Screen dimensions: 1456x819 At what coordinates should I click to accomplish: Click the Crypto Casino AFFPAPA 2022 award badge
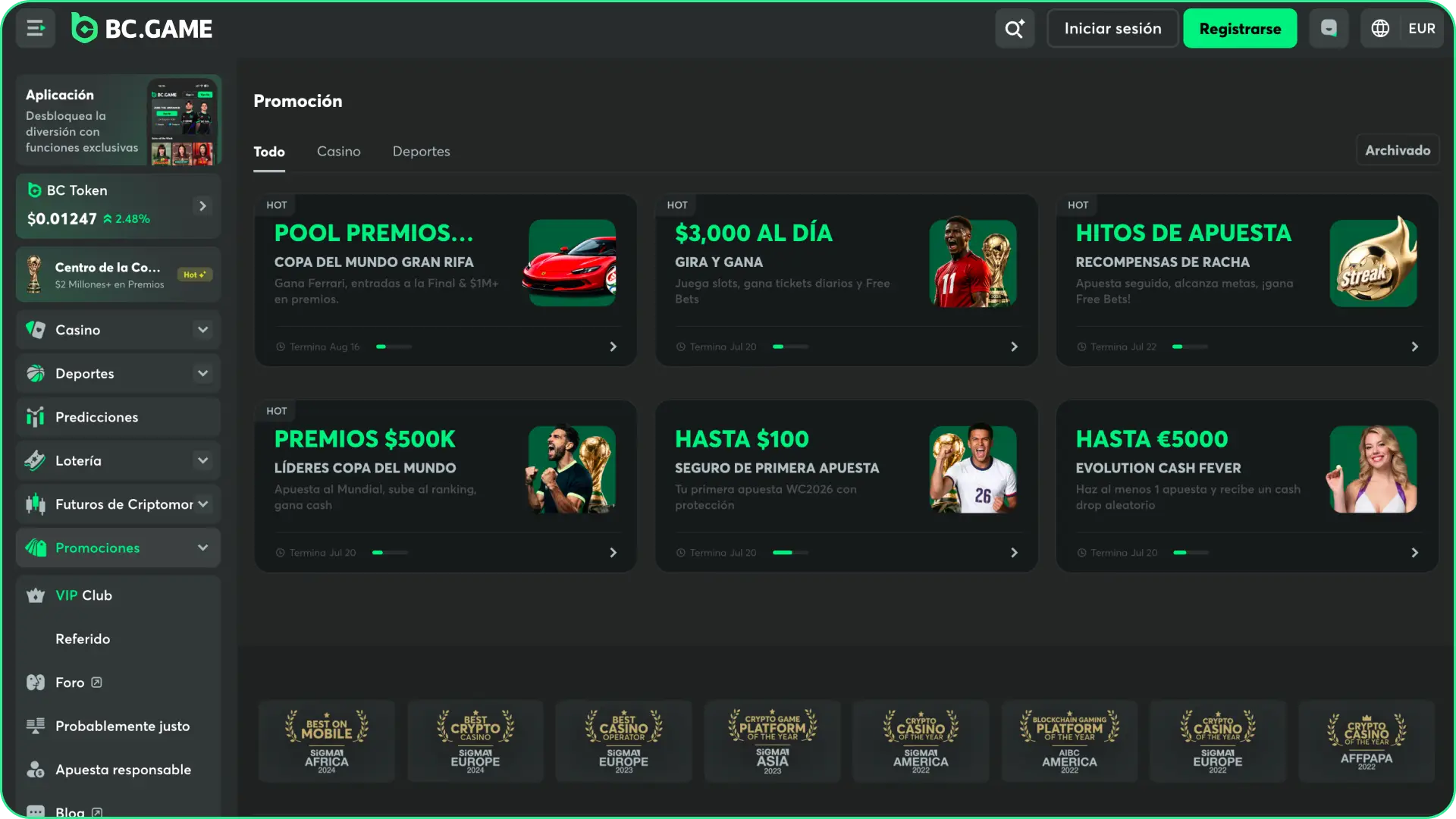(x=1367, y=741)
